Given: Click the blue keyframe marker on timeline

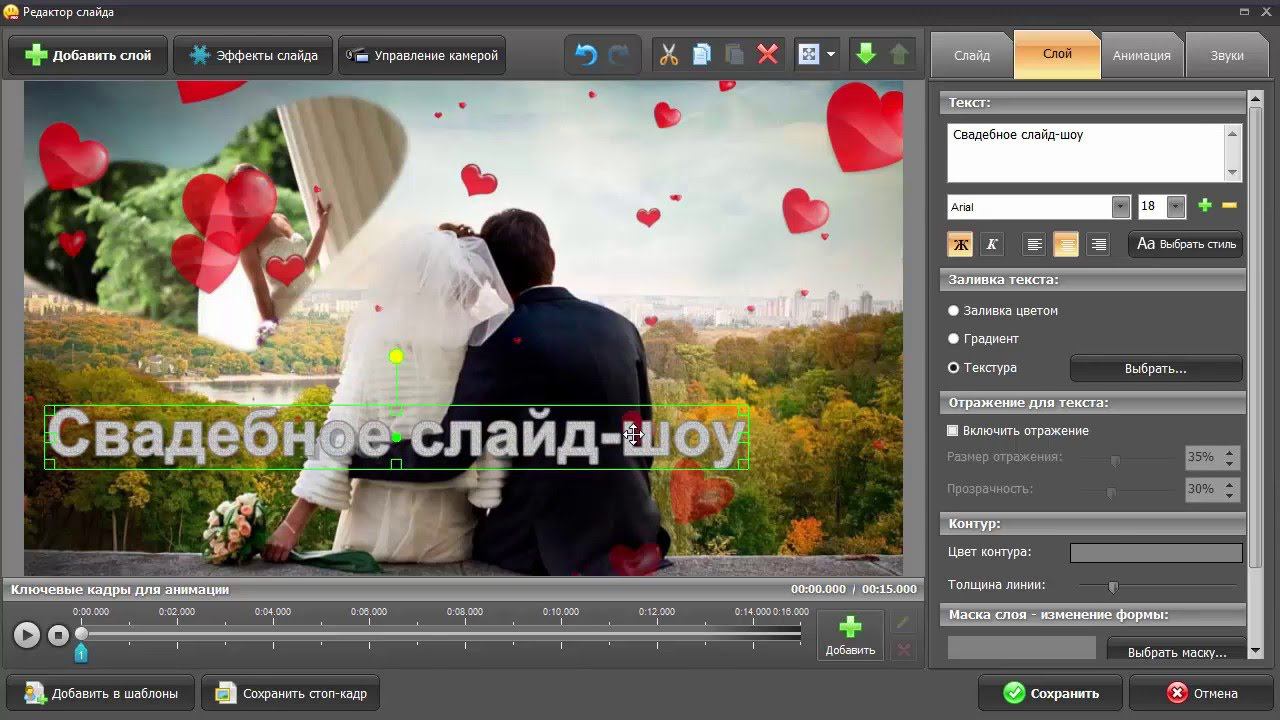Looking at the screenshot, I should pyautogui.click(x=81, y=652).
